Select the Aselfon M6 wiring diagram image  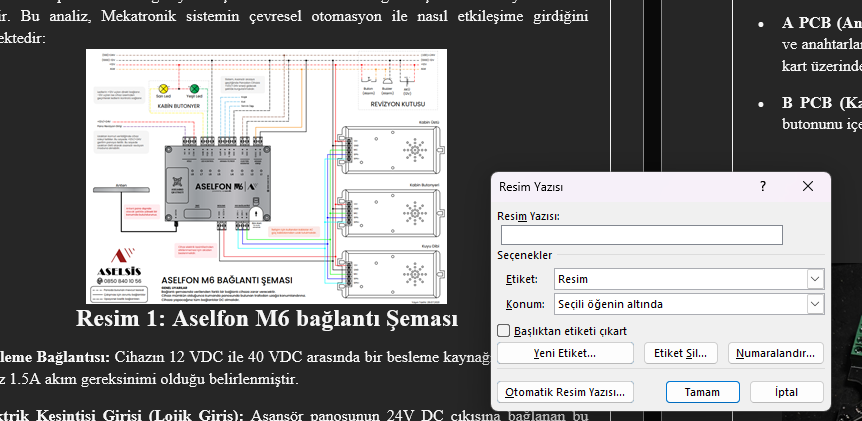coord(267,176)
